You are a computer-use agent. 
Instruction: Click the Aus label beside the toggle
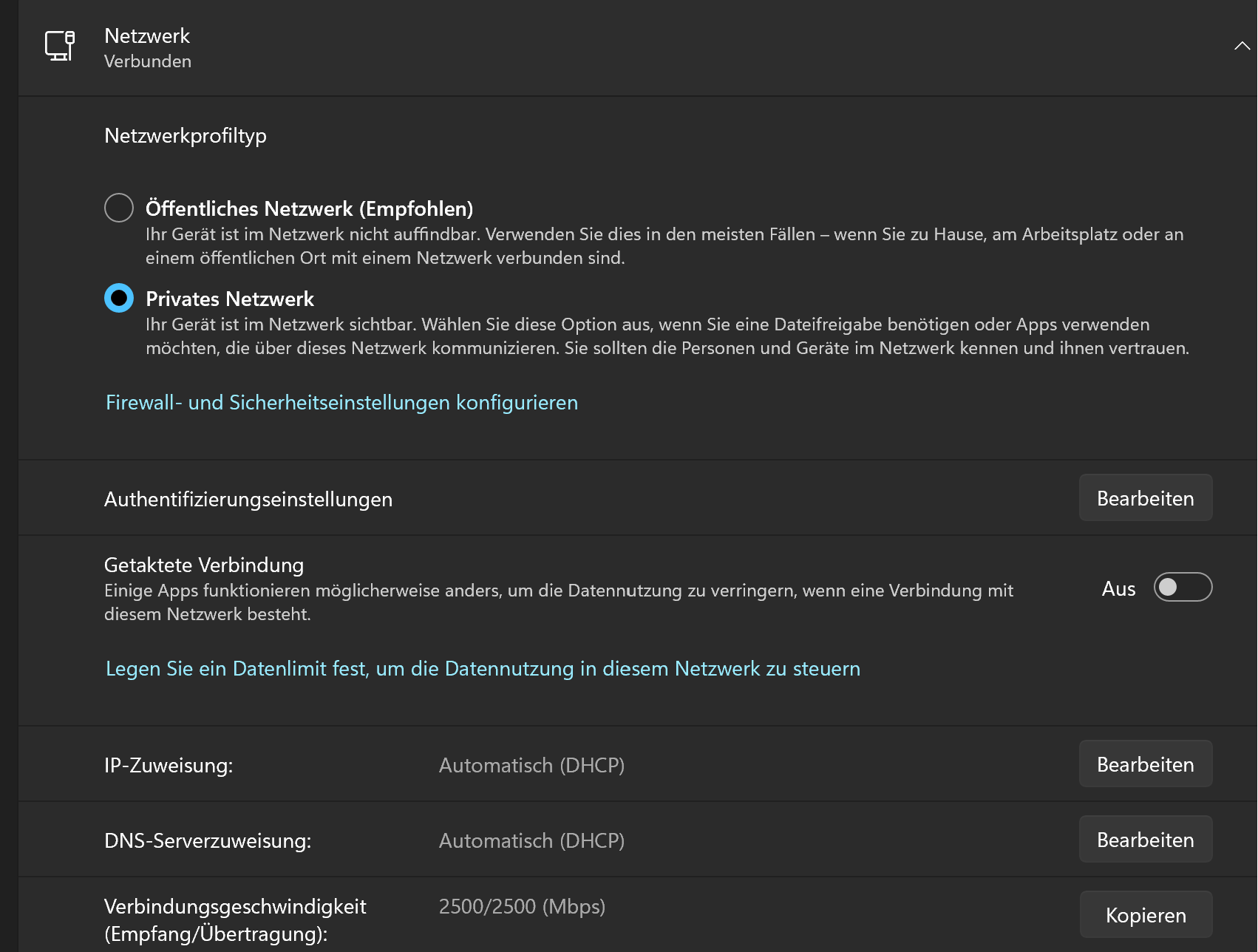(1118, 588)
